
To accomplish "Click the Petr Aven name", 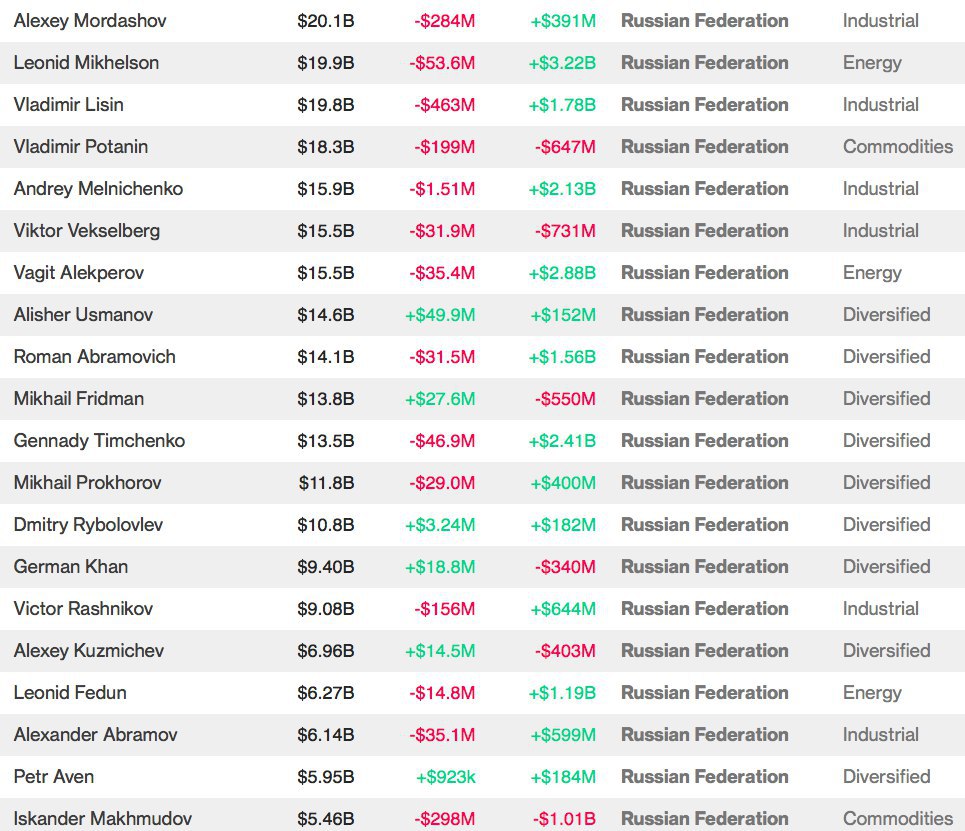I will click(x=54, y=777).
